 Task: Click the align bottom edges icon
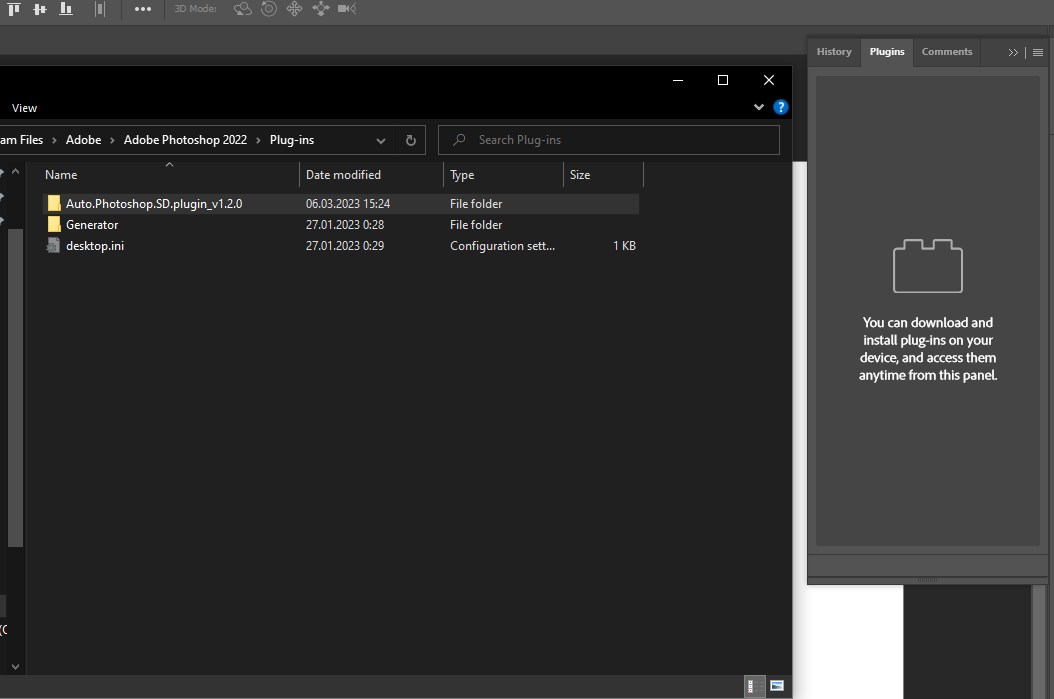[x=66, y=9]
